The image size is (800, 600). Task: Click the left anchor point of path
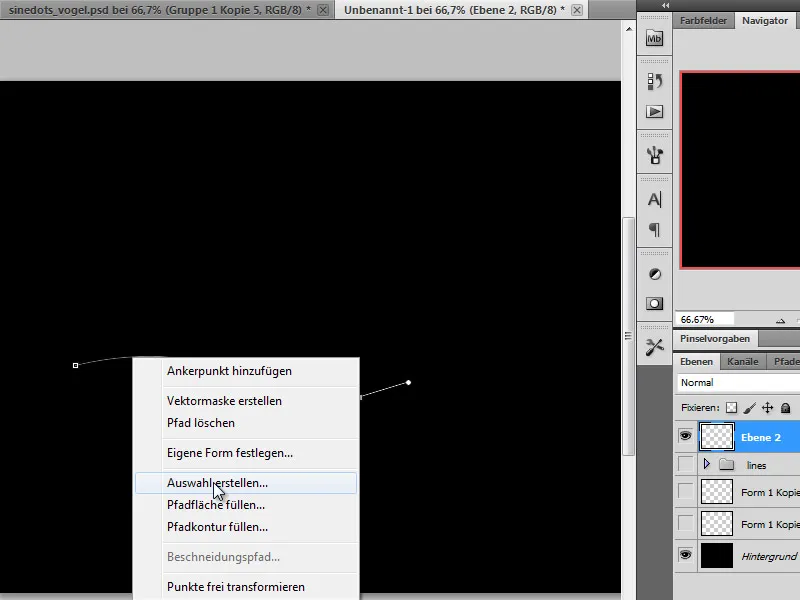coord(76,365)
